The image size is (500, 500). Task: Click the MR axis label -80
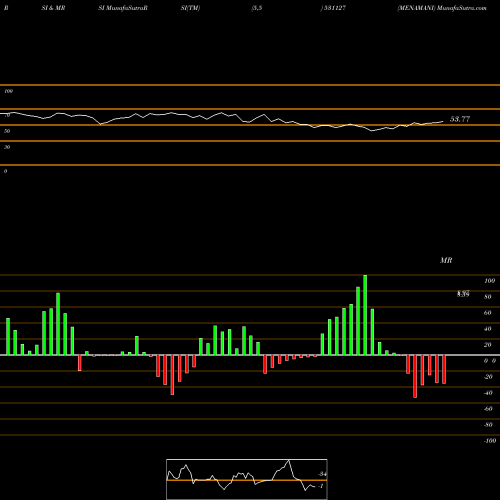tap(488, 425)
